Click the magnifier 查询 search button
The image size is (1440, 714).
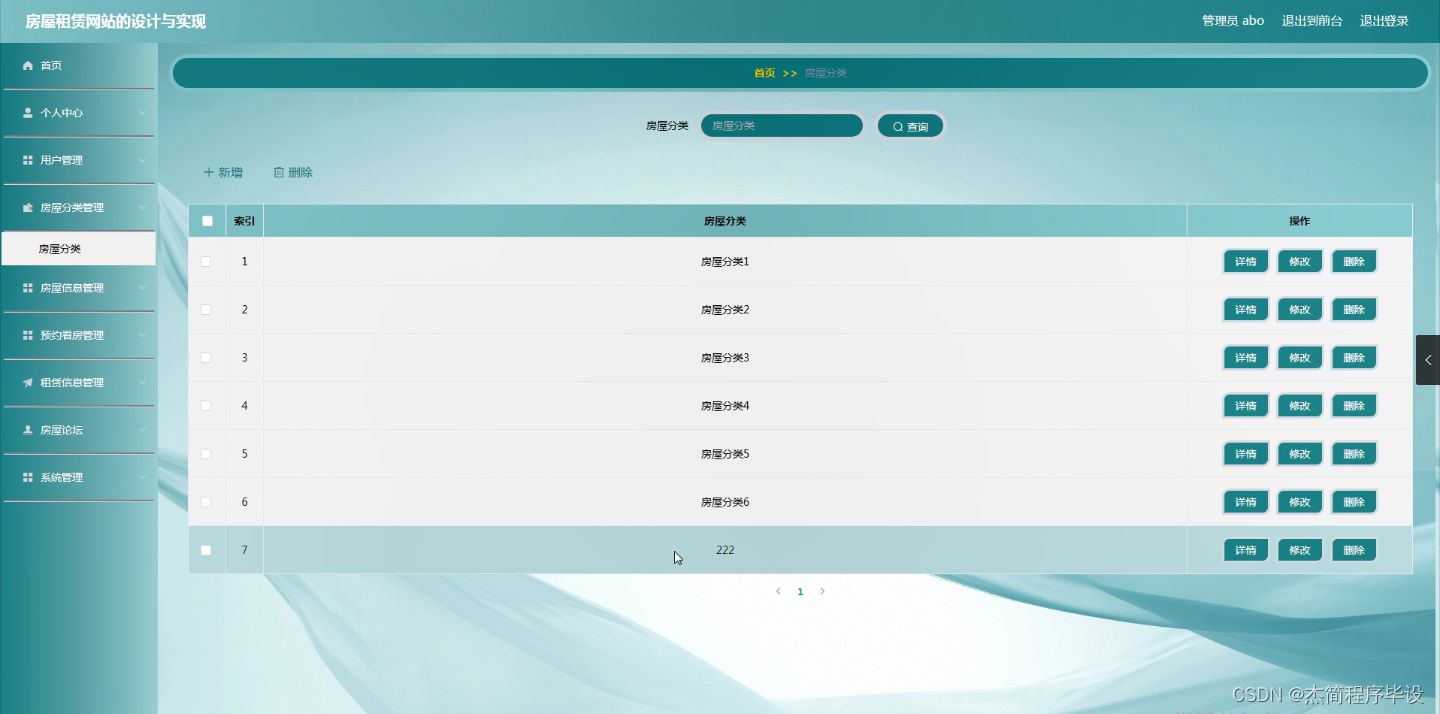[x=910, y=127]
